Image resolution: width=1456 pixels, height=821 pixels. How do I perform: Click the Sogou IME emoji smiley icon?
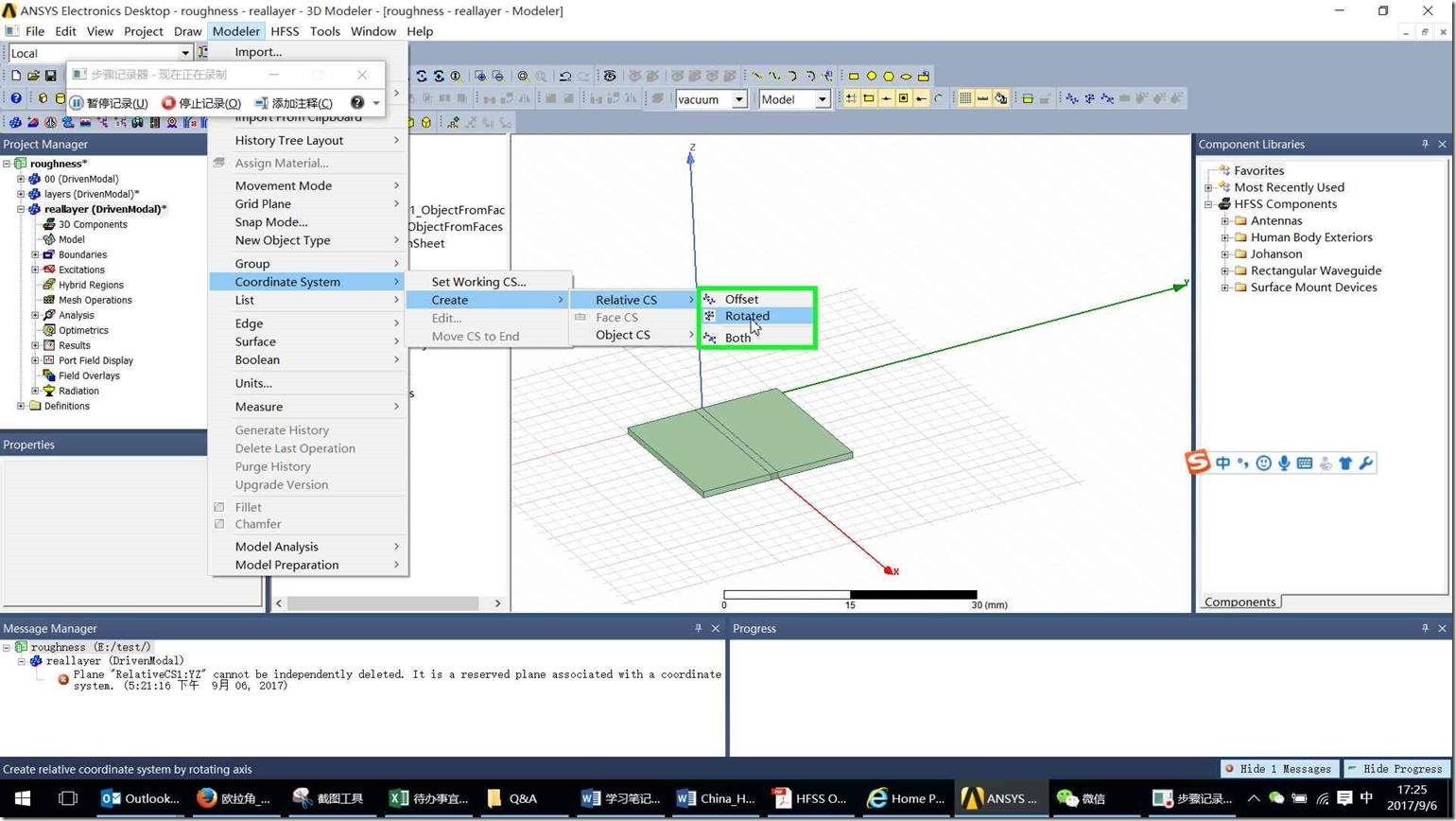click(1263, 463)
